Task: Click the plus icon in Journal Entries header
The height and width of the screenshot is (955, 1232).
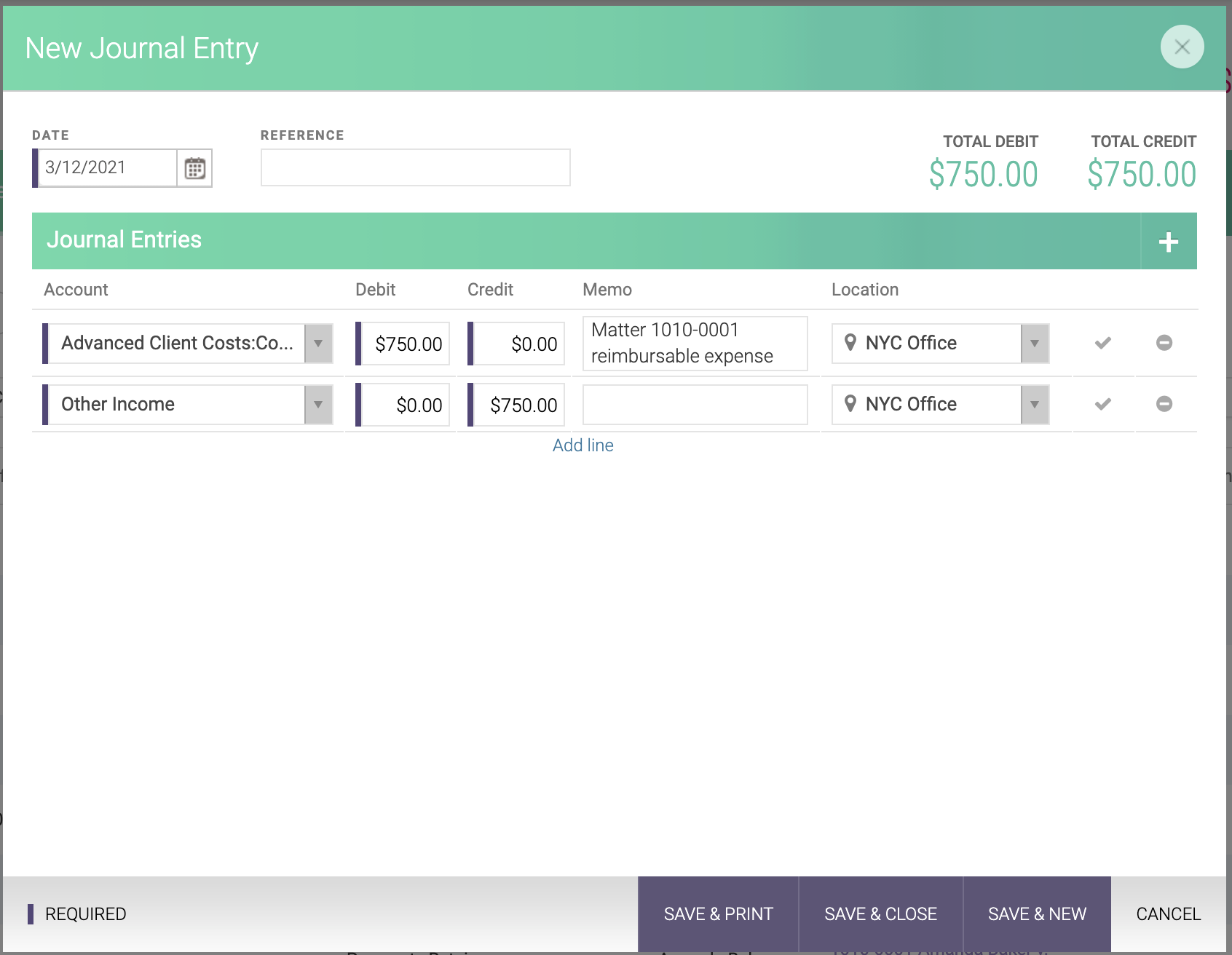Action: 1168,242
